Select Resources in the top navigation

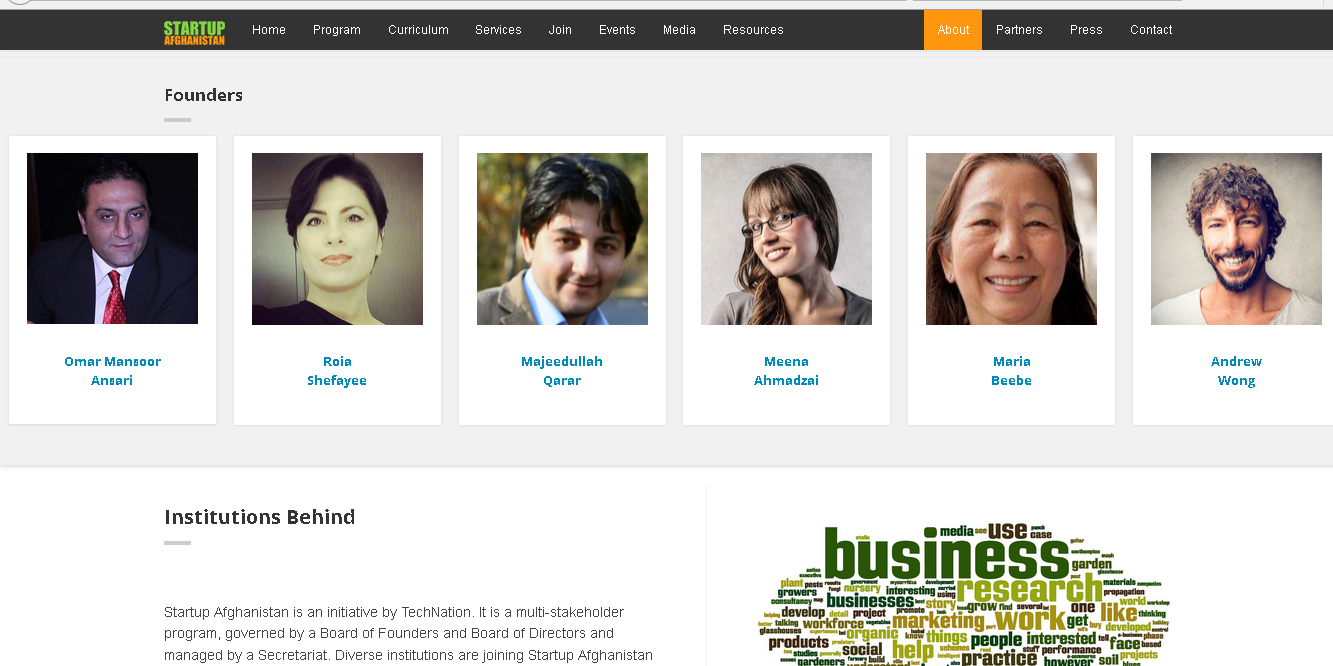tap(753, 30)
